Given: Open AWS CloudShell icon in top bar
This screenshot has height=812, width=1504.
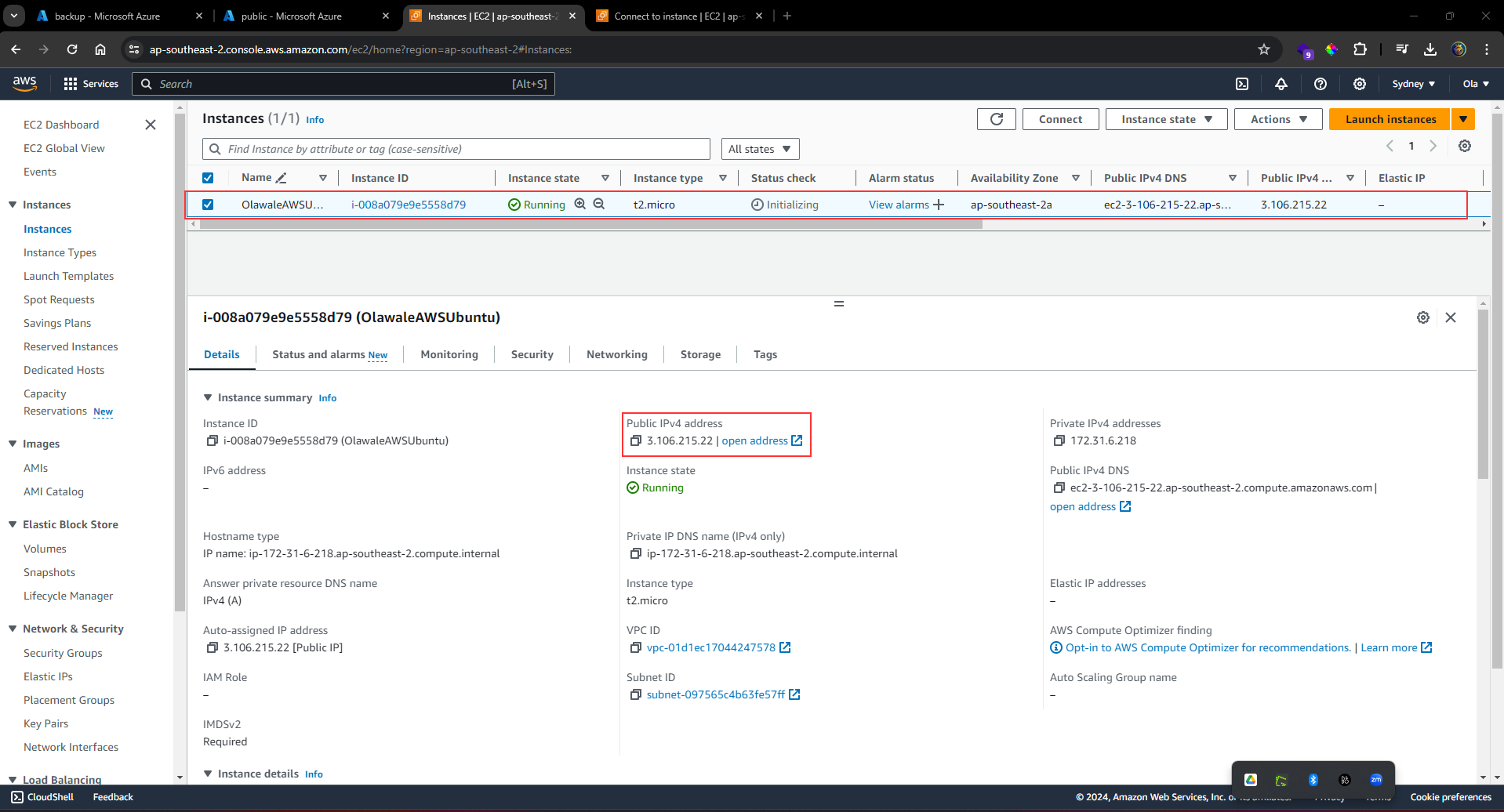Looking at the screenshot, I should 1242,84.
